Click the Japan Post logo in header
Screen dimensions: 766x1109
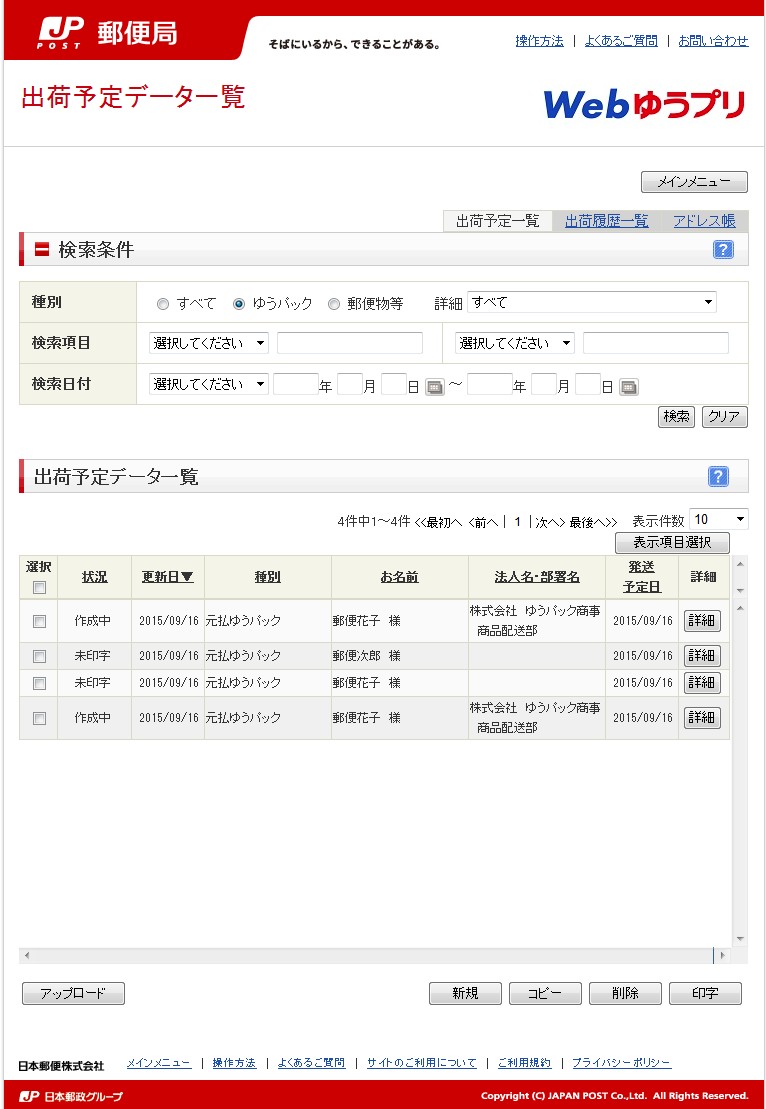tap(107, 33)
